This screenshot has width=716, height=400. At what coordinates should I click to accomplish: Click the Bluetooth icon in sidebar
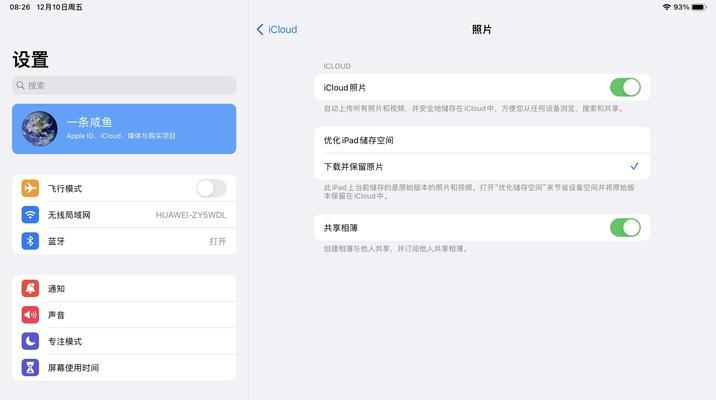point(30,241)
